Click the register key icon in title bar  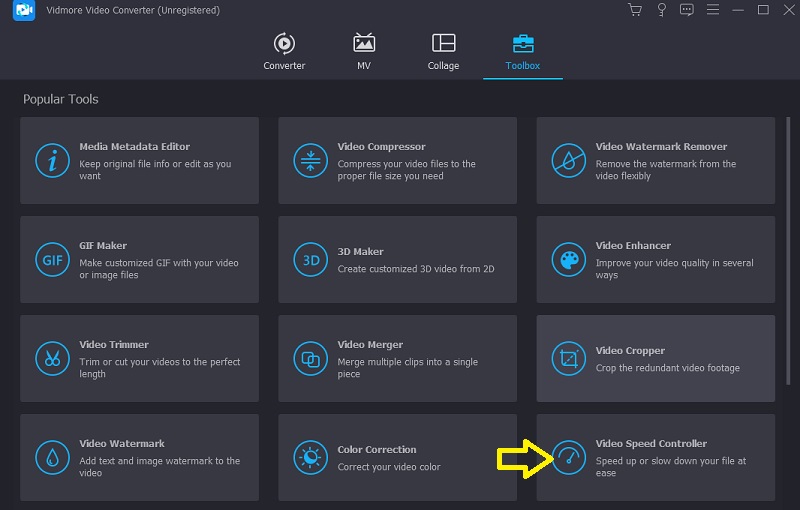661,10
